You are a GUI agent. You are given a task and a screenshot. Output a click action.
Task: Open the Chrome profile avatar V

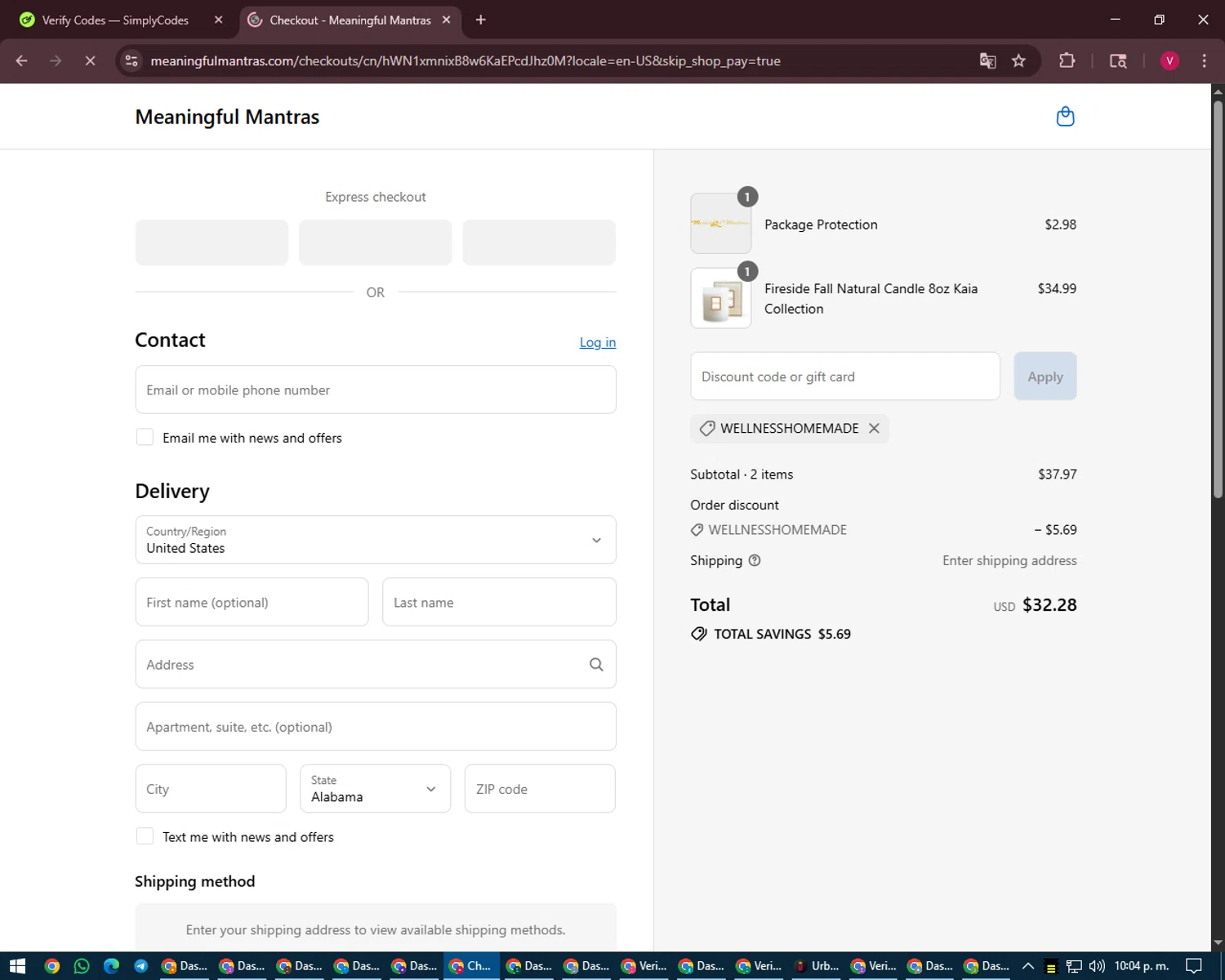point(1169,61)
